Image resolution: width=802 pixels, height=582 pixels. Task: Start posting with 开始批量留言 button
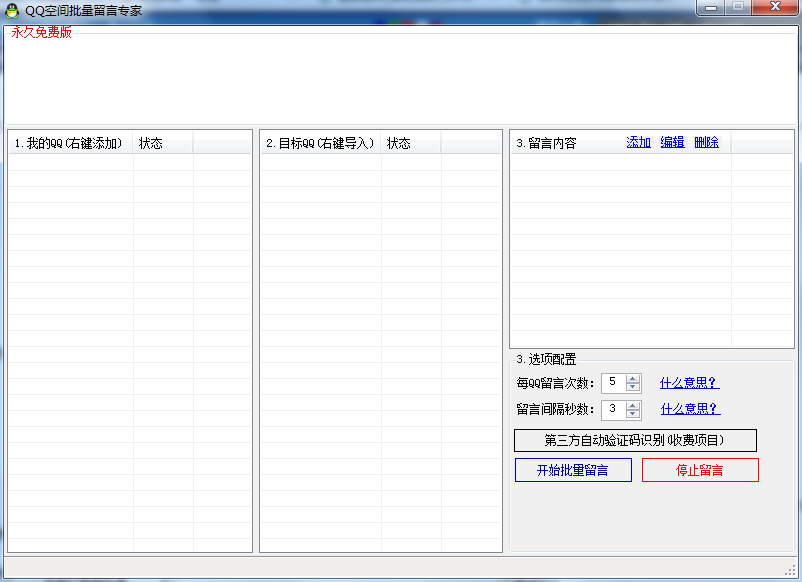tap(573, 470)
